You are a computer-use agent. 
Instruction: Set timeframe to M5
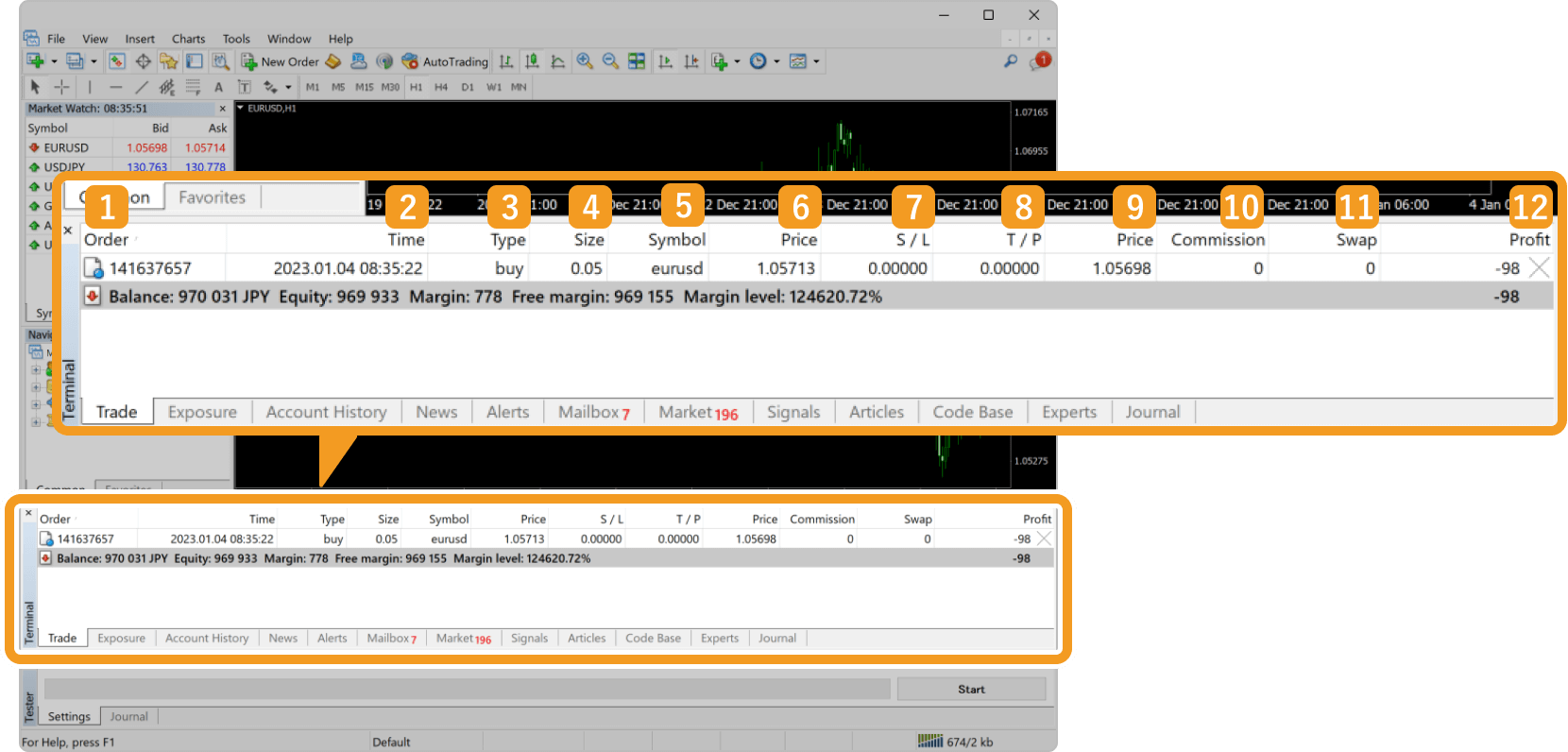tap(338, 87)
